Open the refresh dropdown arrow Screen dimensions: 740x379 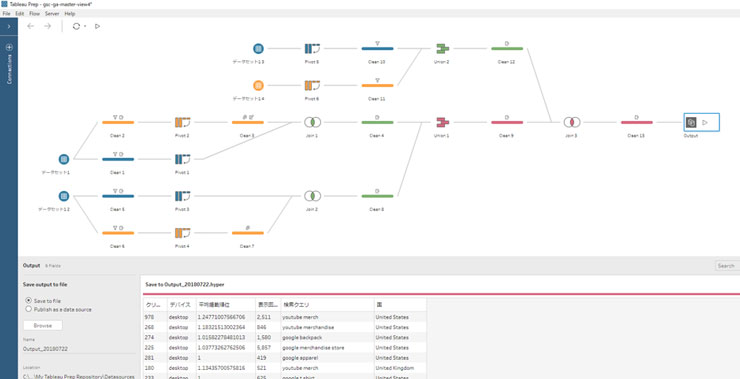[x=85, y=26]
